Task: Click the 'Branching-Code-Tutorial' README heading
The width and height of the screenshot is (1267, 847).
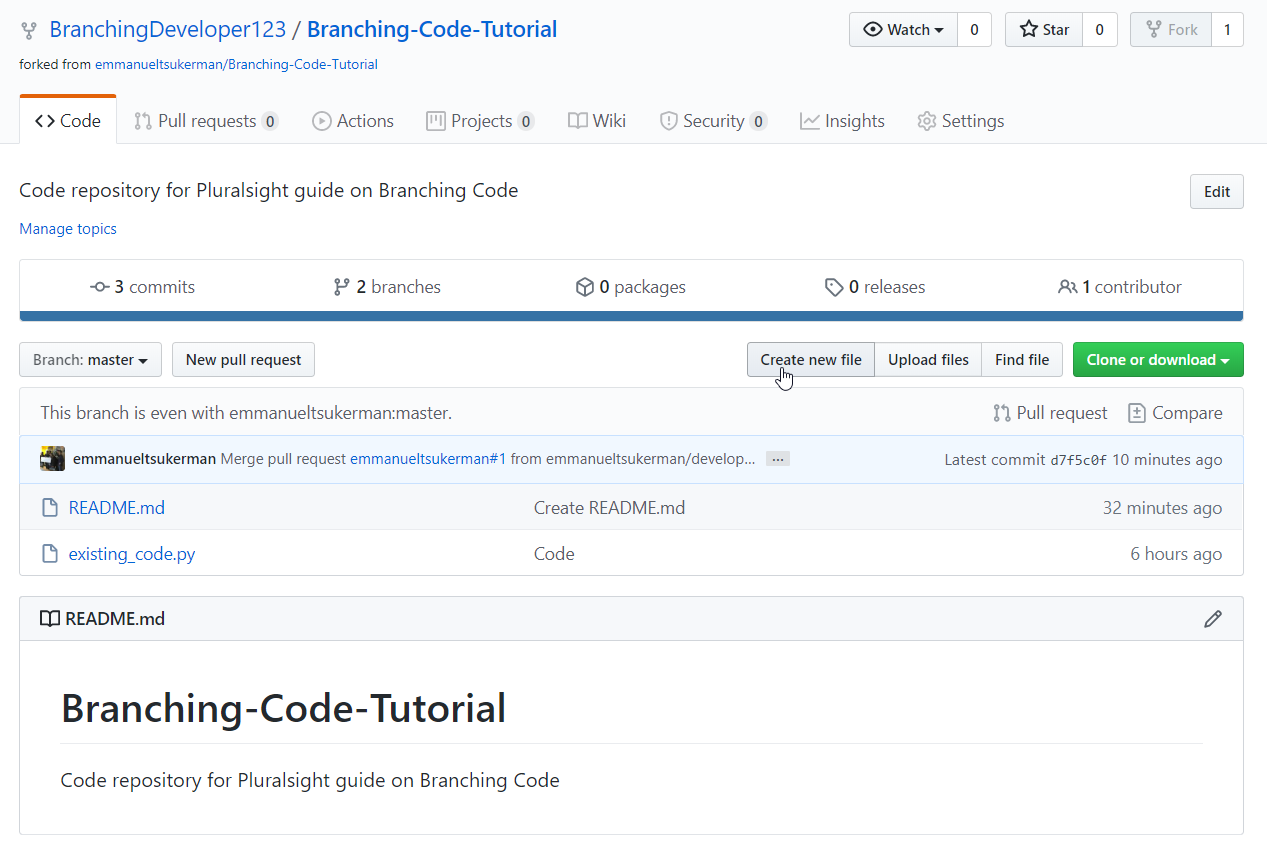Action: (284, 708)
